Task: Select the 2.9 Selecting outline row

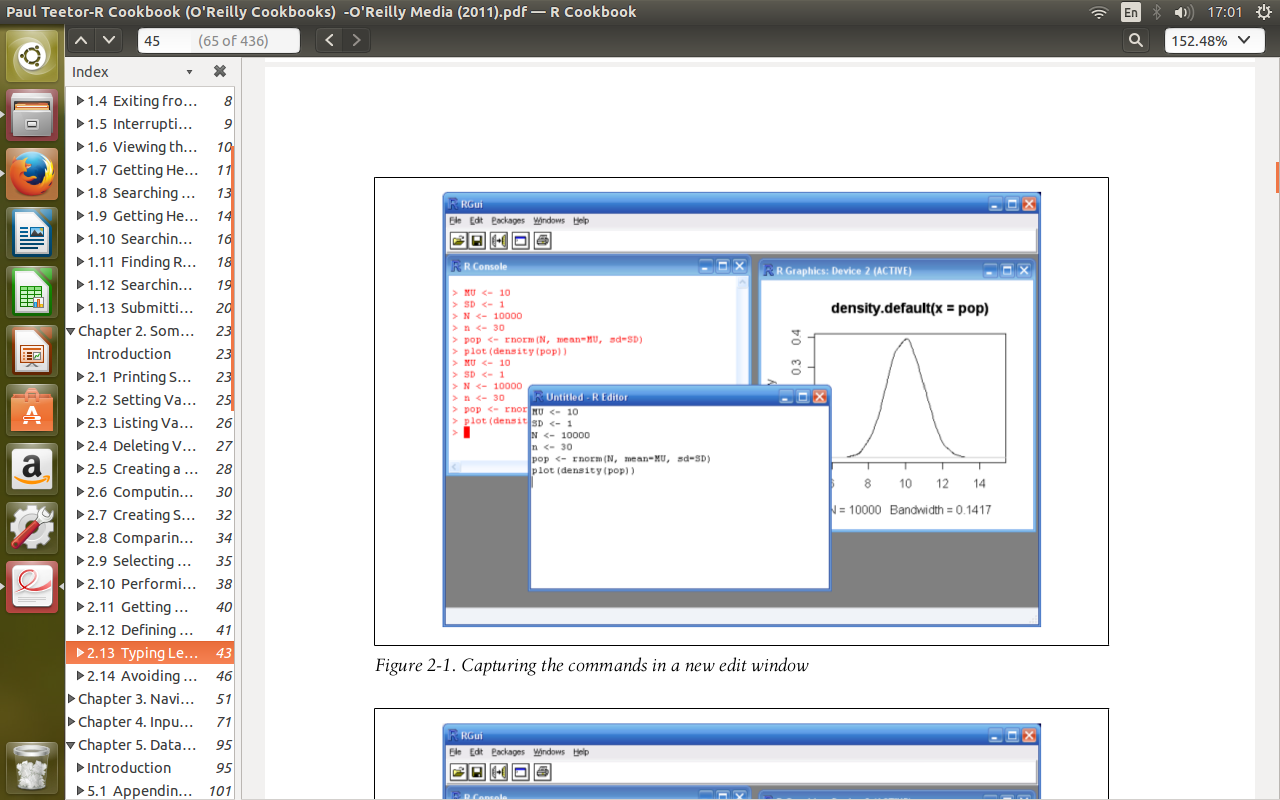Action: (150, 561)
